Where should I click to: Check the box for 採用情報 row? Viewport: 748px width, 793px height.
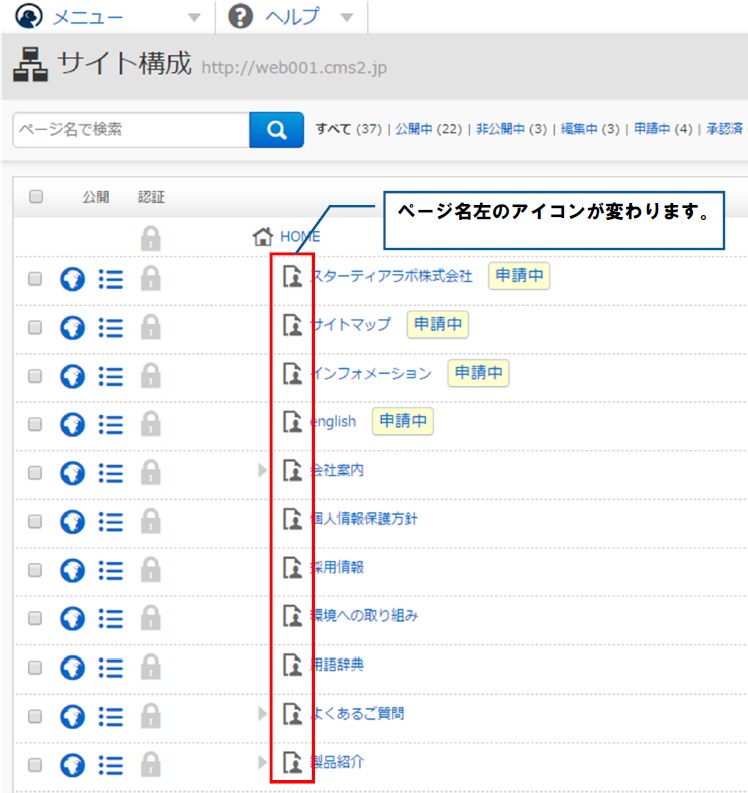35,570
